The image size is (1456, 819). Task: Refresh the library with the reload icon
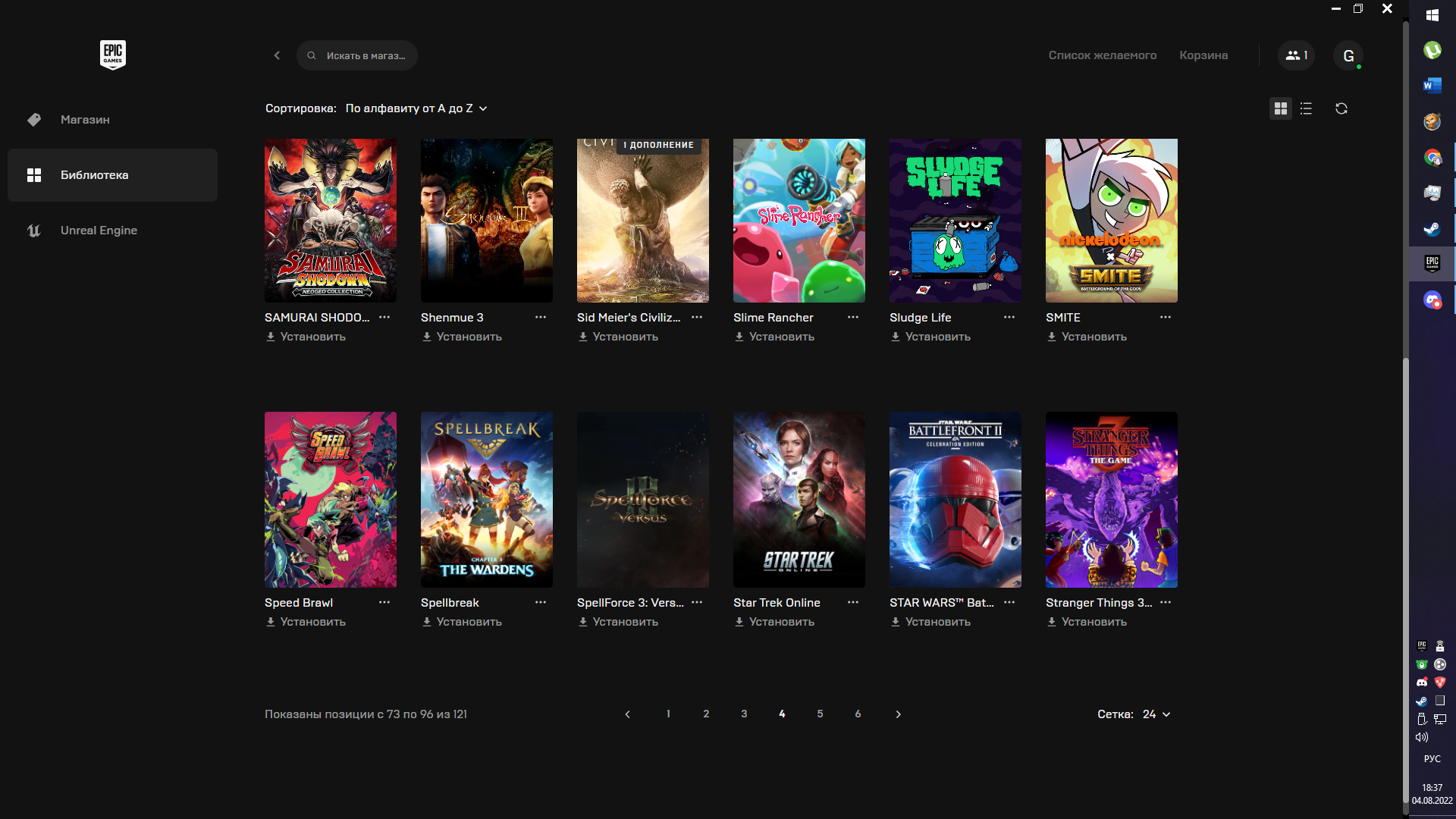click(1341, 108)
